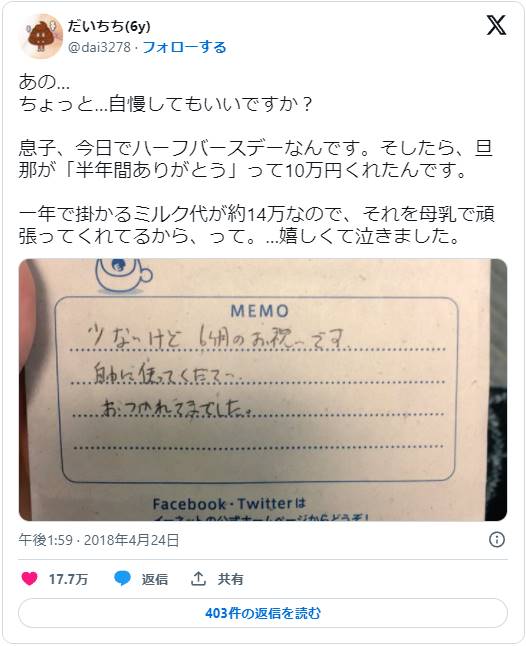This screenshot has width=526, height=646.
Task: Click the handwritten note in the photo
Action: click(x=216, y=373)
